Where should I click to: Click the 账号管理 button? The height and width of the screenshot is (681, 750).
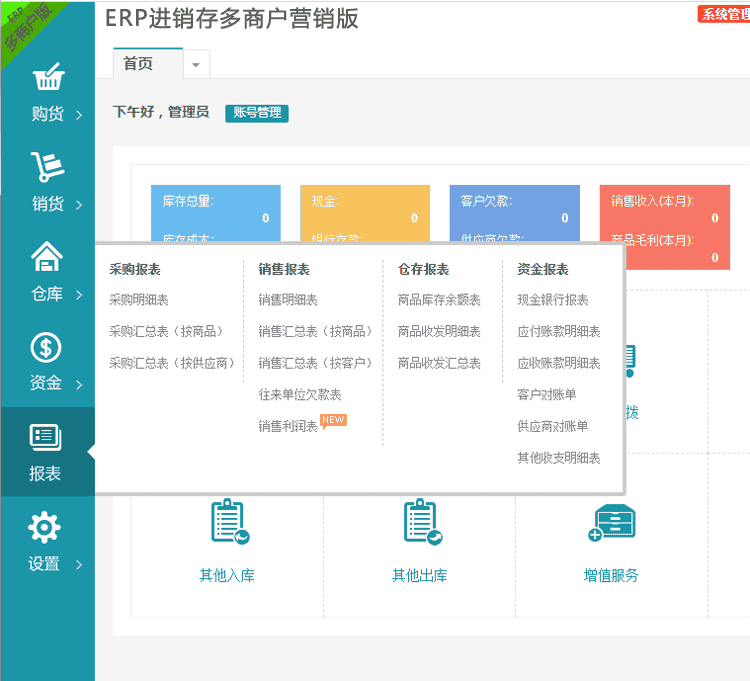tap(257, 113)
